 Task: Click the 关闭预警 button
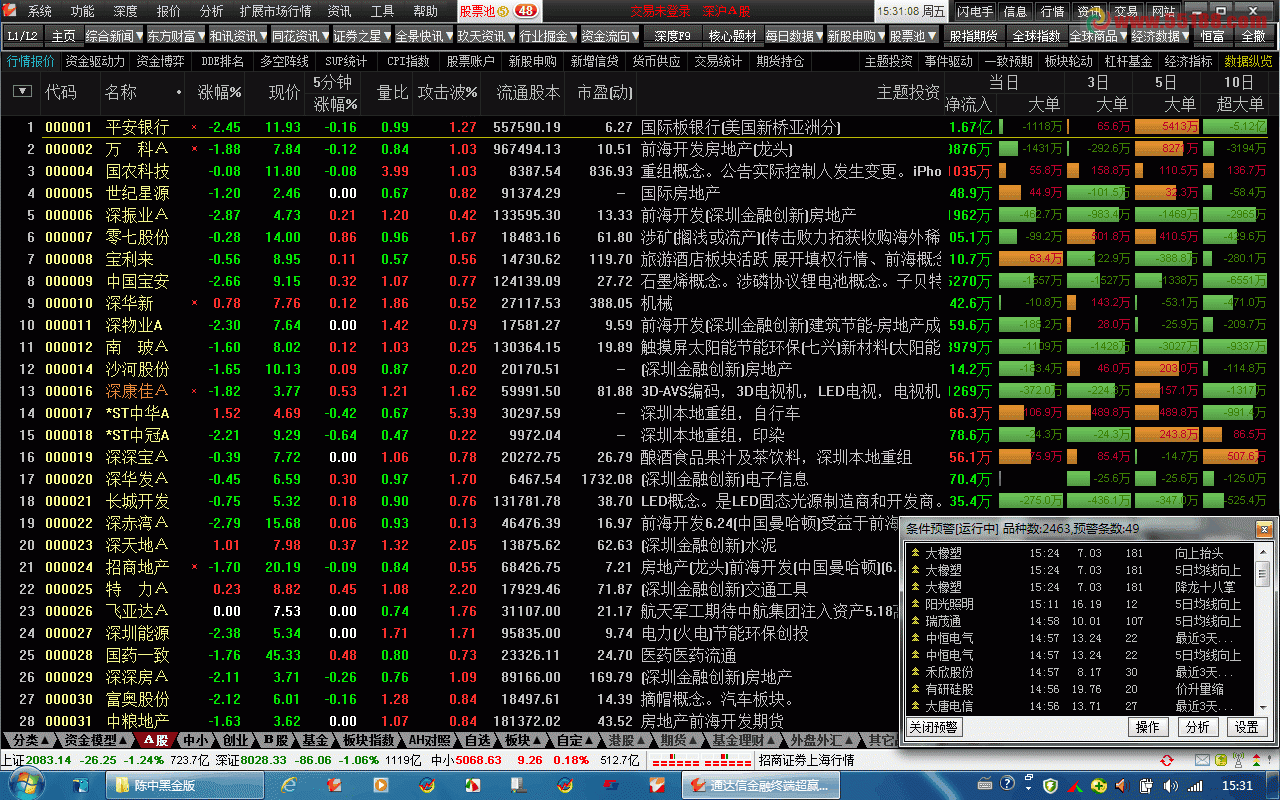[x=933, y=727]
